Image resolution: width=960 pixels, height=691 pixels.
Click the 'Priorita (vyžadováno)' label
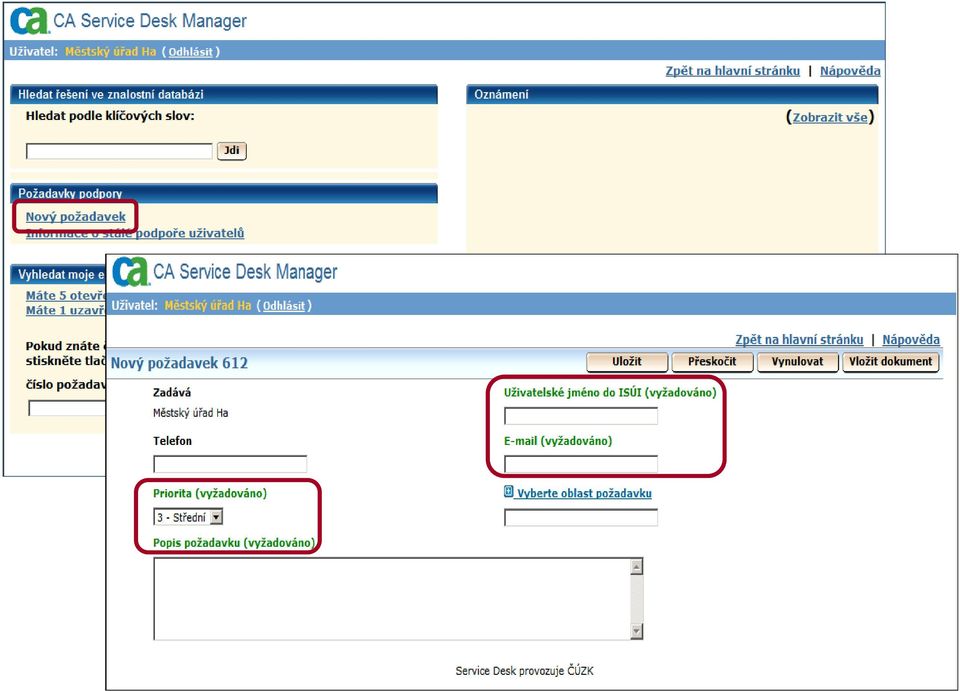(210, 493)
